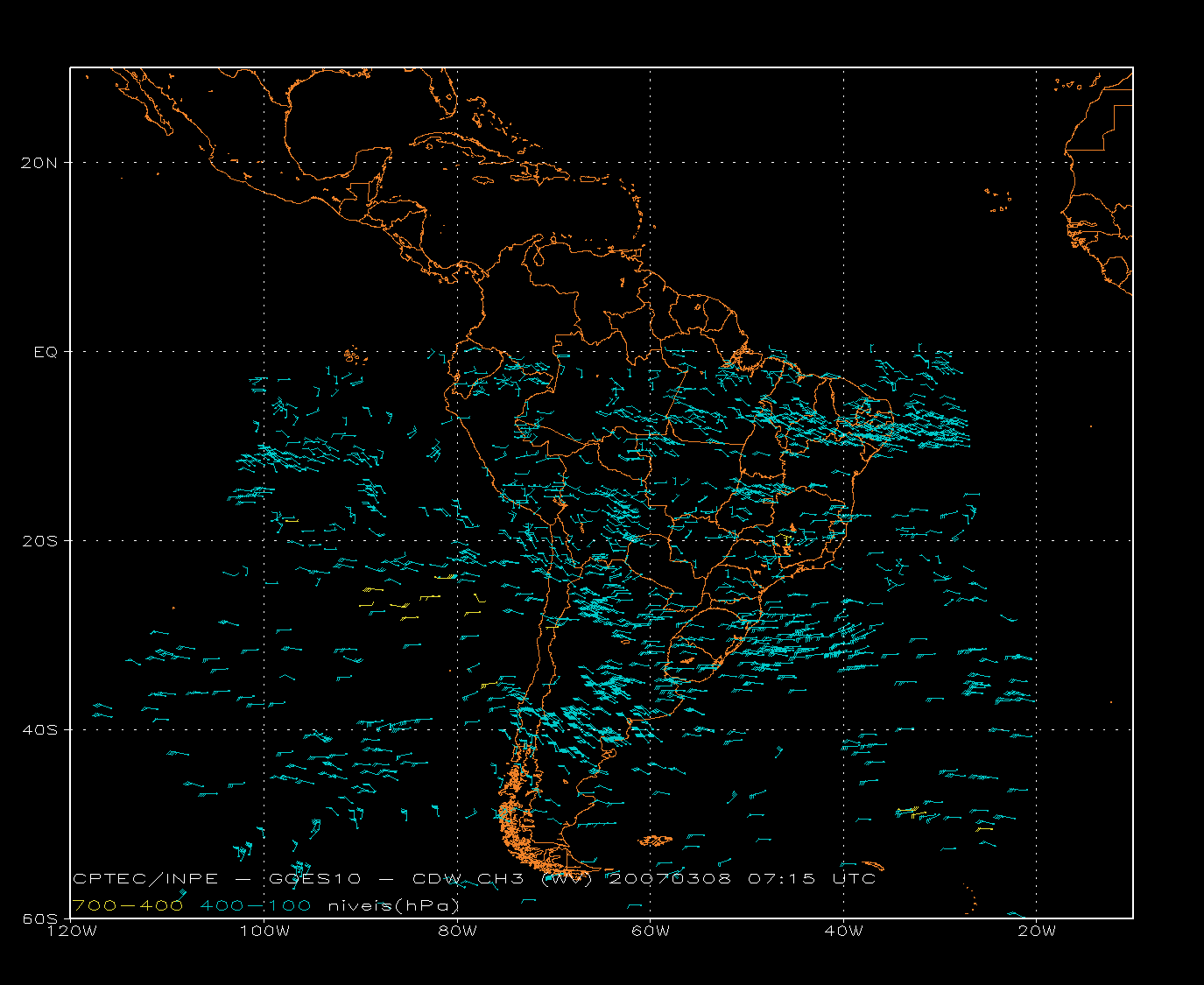Click the 20S latitude label
This screenshot has width=1204, height=985.
pyautogui.click(x=42, y=540)
